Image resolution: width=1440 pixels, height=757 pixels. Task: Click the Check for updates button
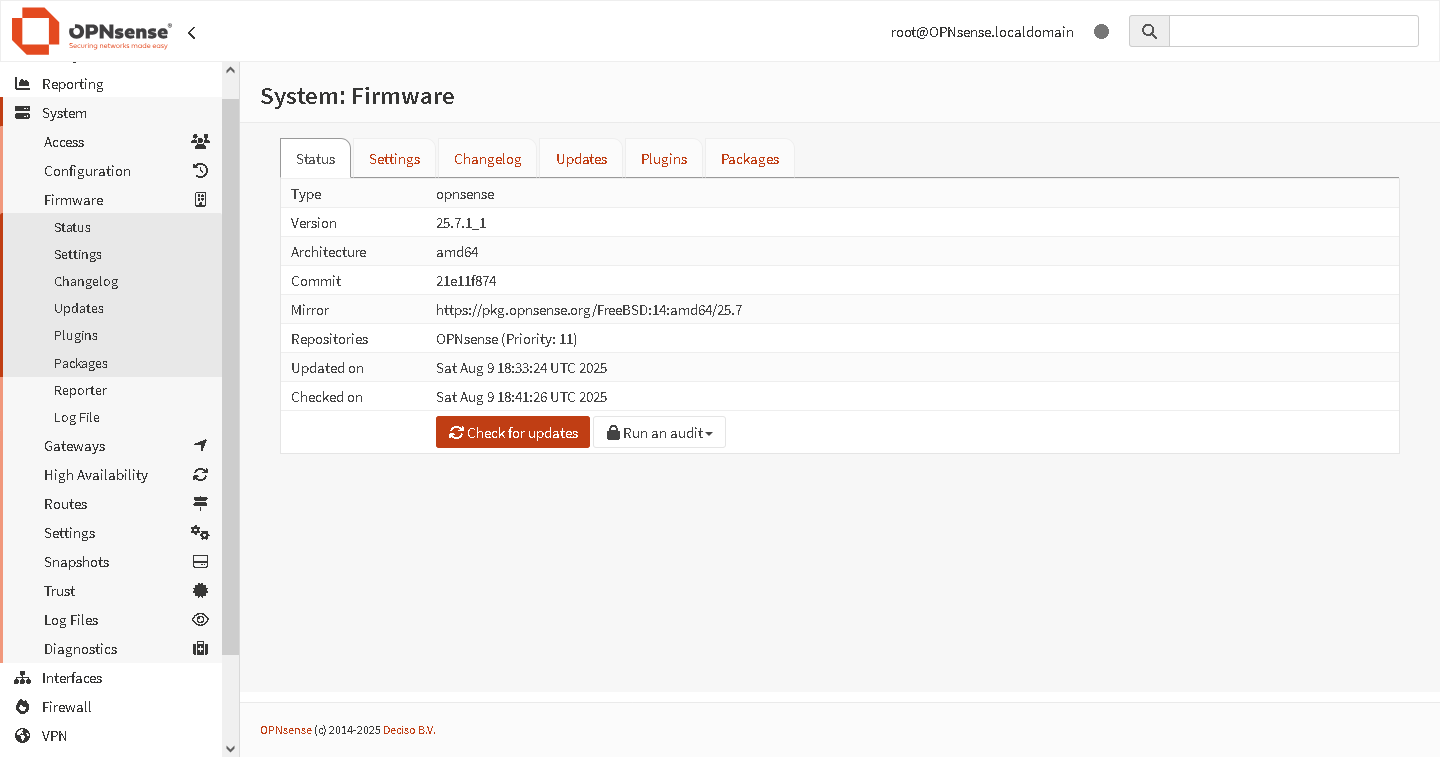(512, 432)
